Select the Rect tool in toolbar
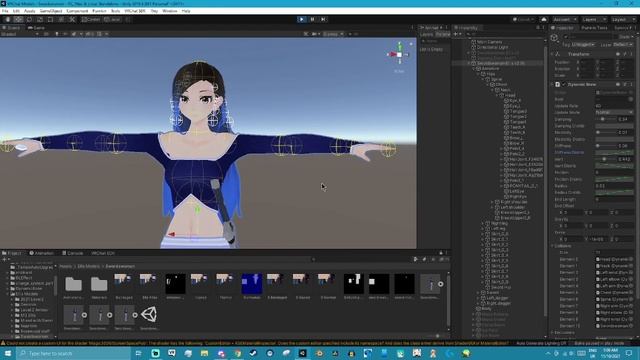Image resolution: width=640 pixels, height=360 pixels. point(50,19)
